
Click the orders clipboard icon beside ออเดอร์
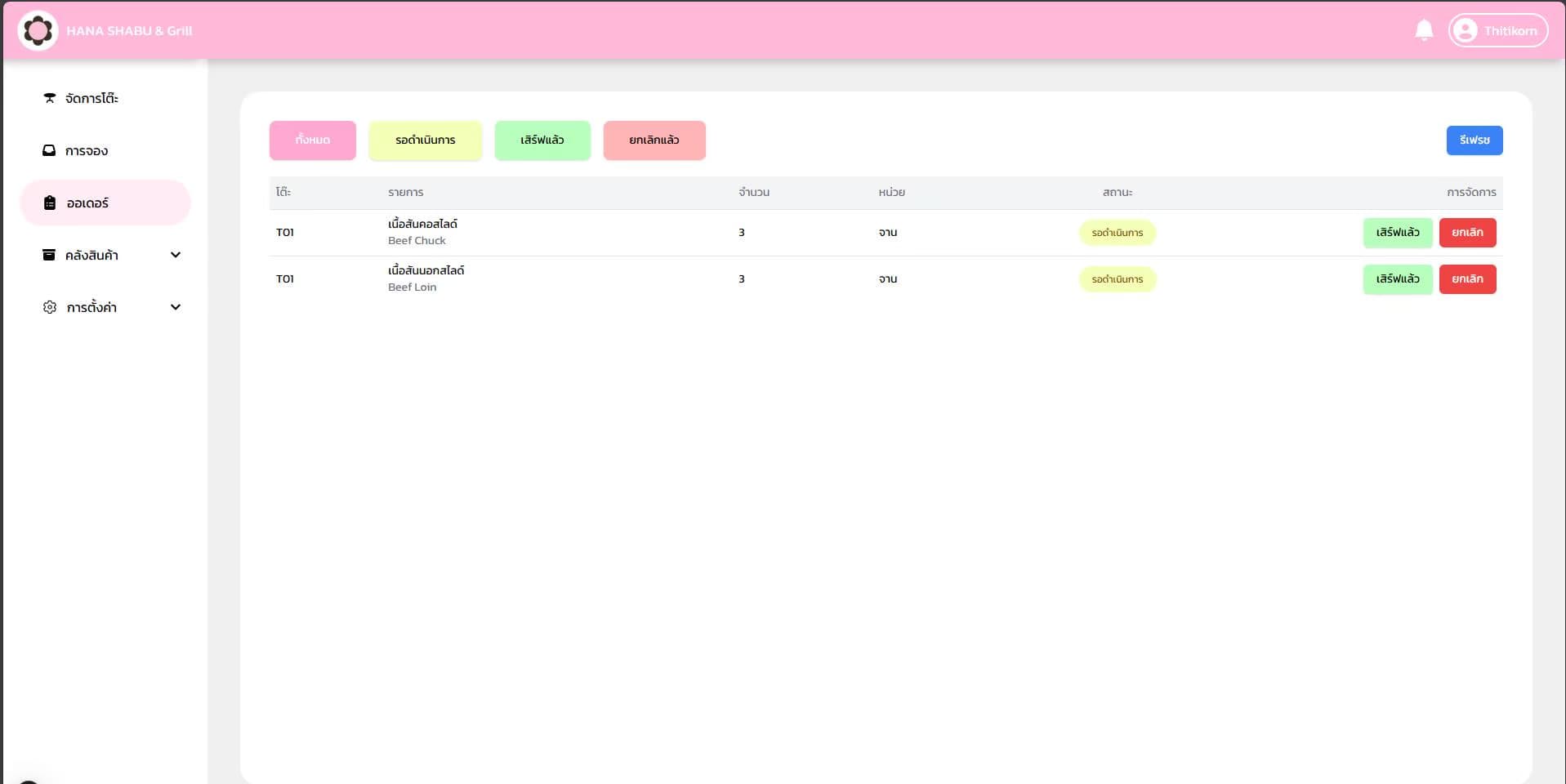coord(50,202)
